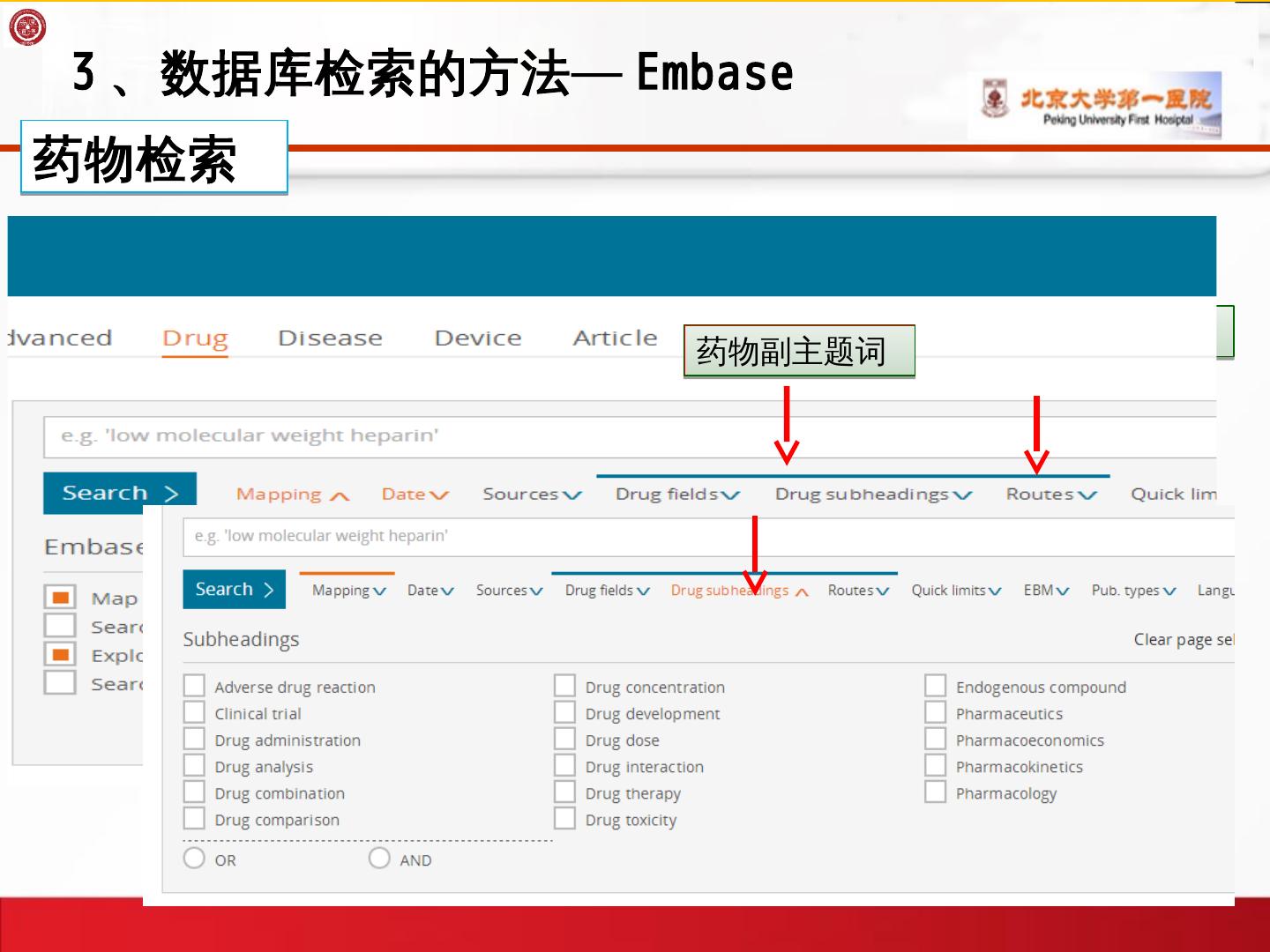The height and width of the screenshot is (952, 1270).
Task: Open the EBM dropdown
Action: point(1046,591)
